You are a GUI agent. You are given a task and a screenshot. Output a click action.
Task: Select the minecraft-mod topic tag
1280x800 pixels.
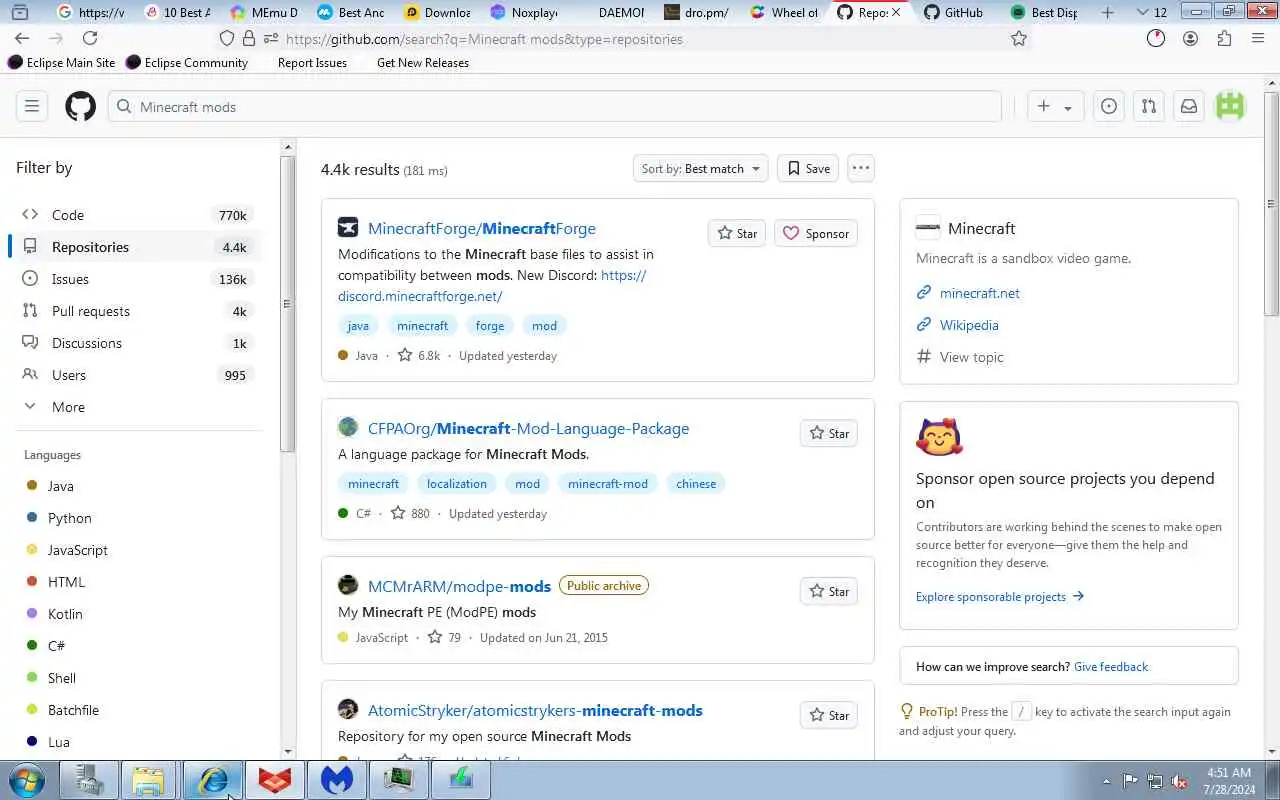tap(608, 483)
